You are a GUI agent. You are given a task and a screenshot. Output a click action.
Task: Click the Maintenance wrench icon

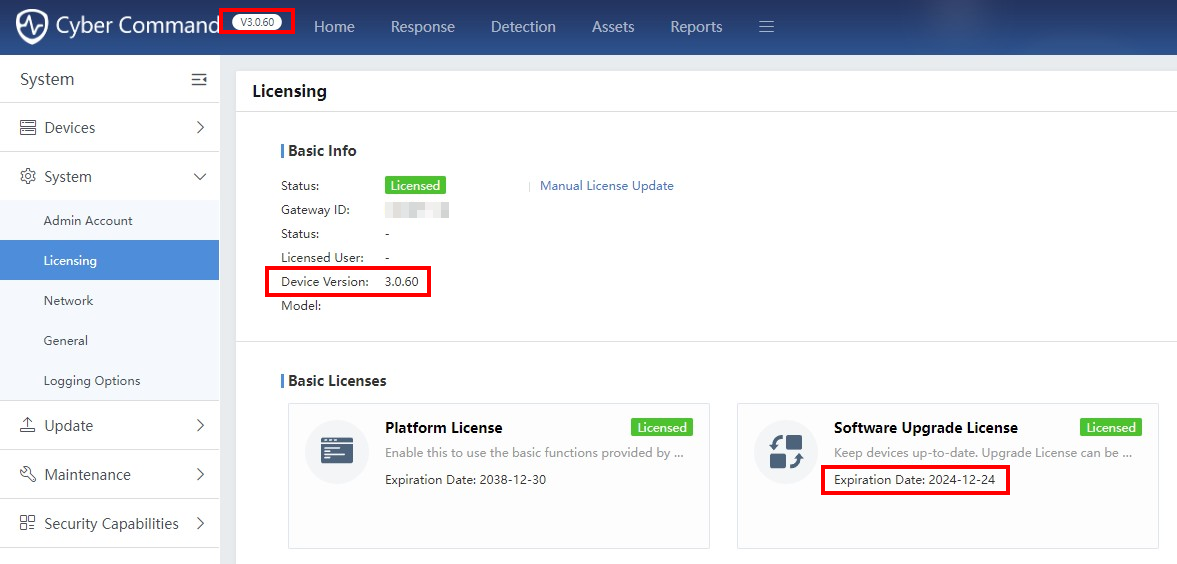point(28,475)
